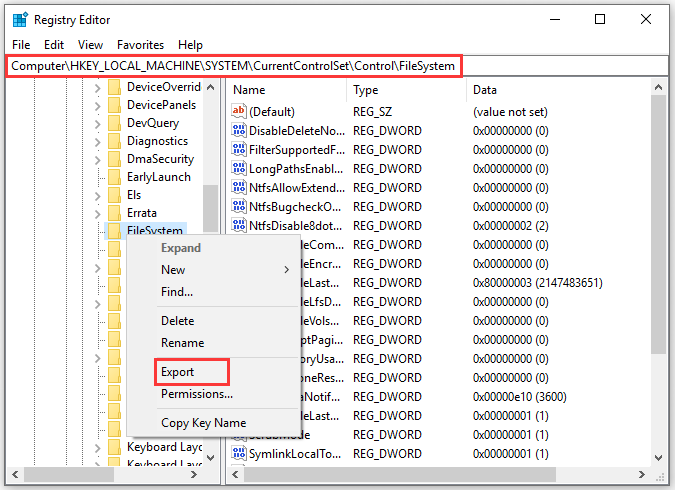
Task: Click the data value 0x80000003 (2147483651)
Action: (x=537, y=282)
